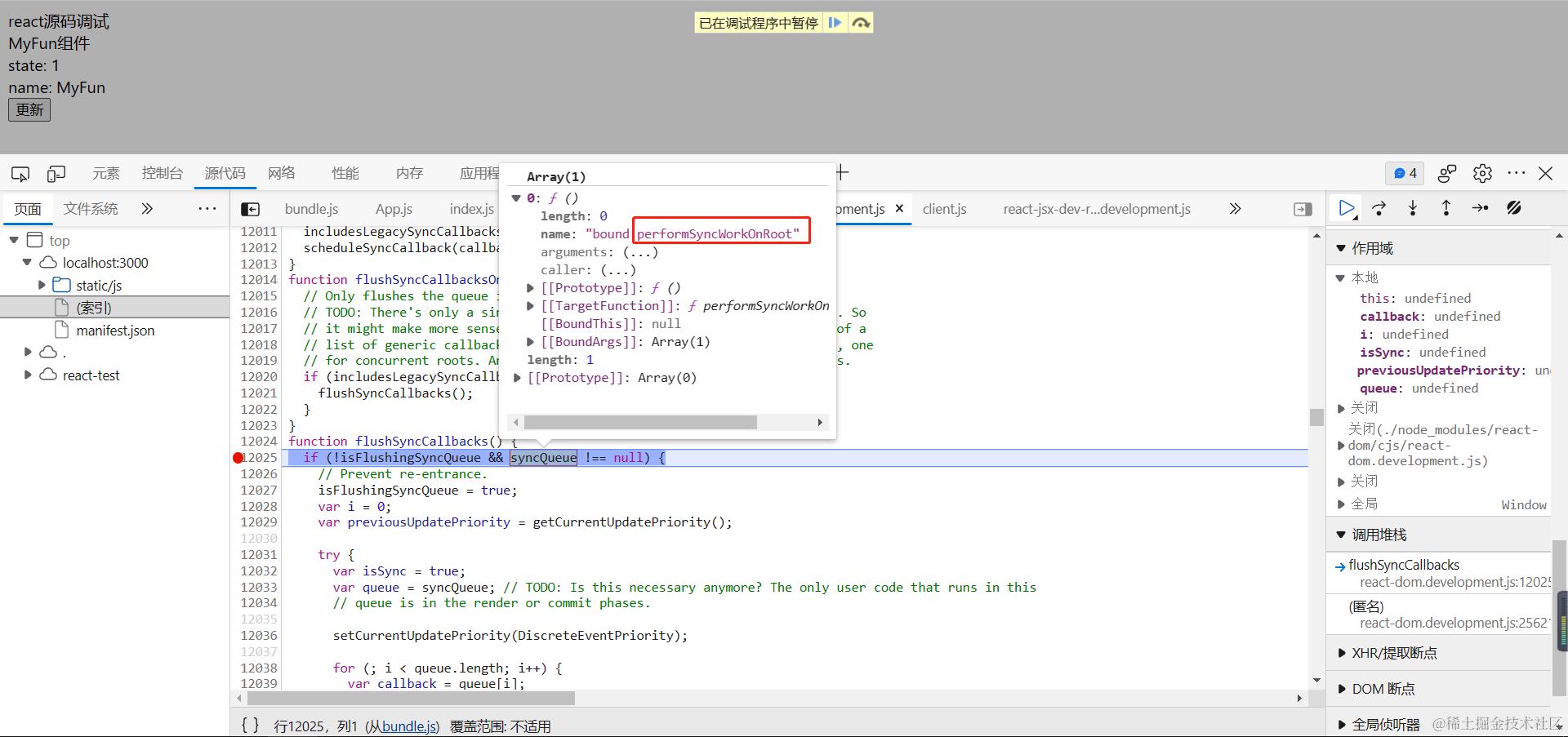This screenshot has height=737, width=1568.
Task: Toggle device emulation icon
Action: [56, 173]
